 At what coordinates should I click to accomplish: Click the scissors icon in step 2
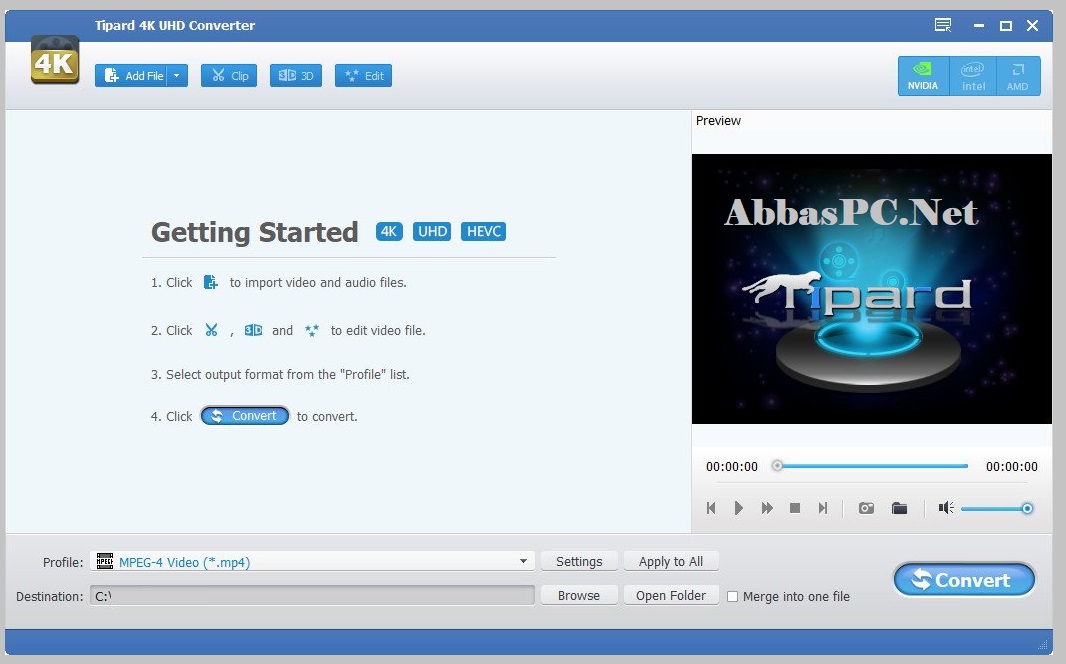coord(211,330)
